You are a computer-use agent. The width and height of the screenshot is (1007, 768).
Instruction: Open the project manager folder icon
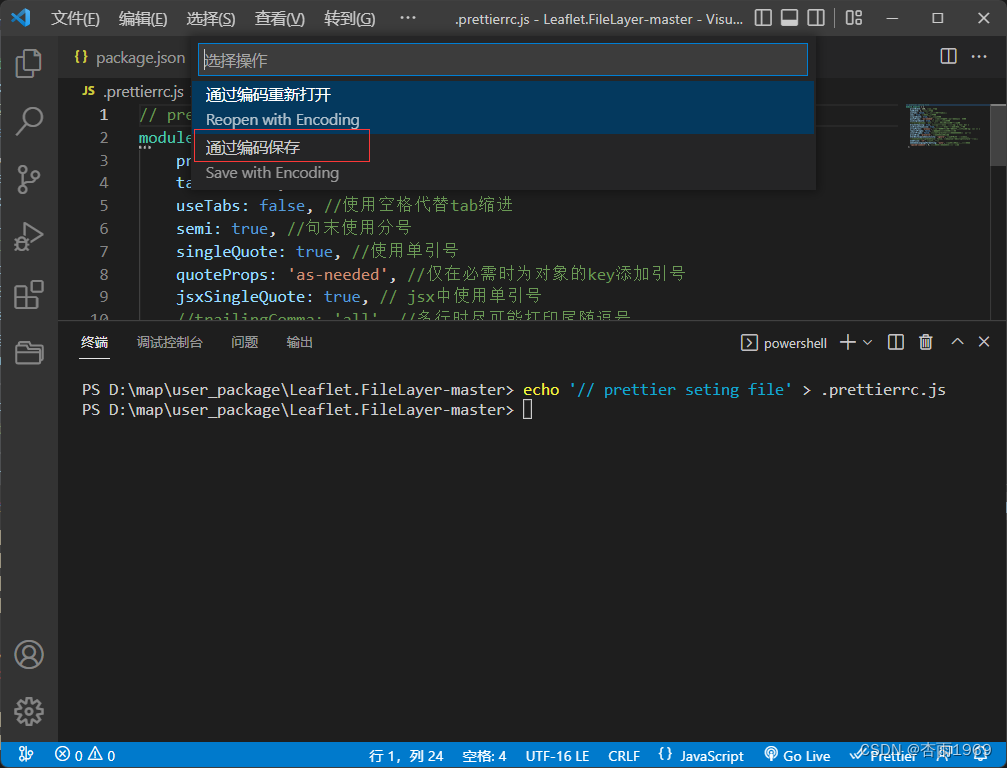click(x=29, y=353)
